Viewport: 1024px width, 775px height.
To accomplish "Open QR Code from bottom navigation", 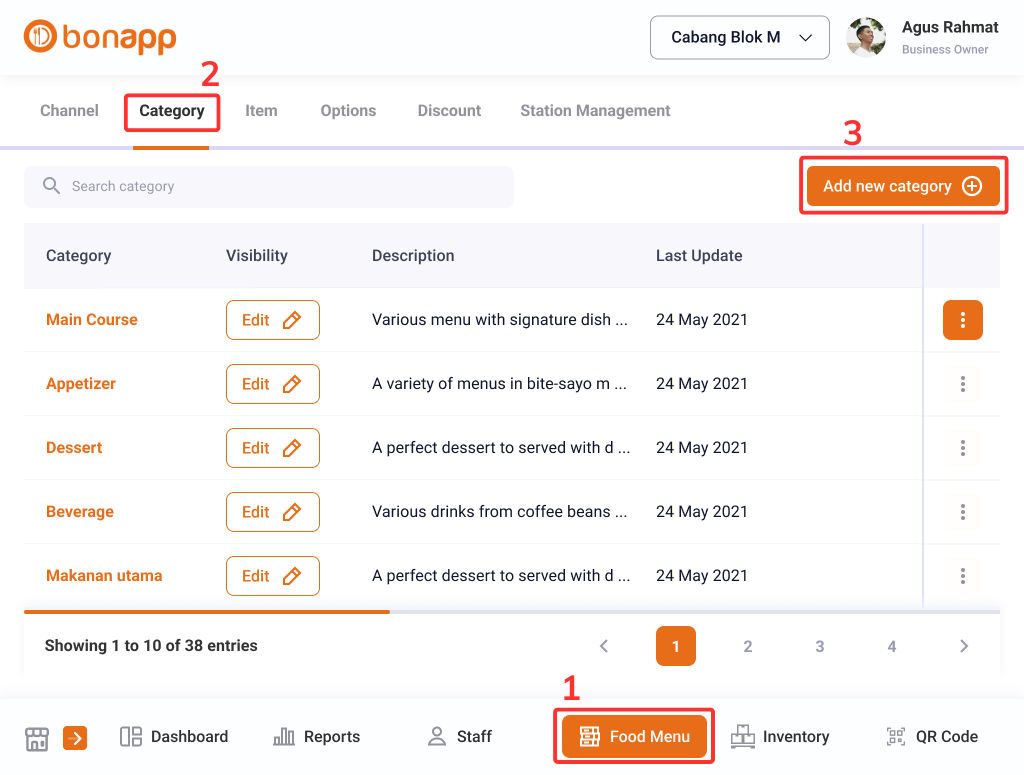I will [x=932, y=736].
